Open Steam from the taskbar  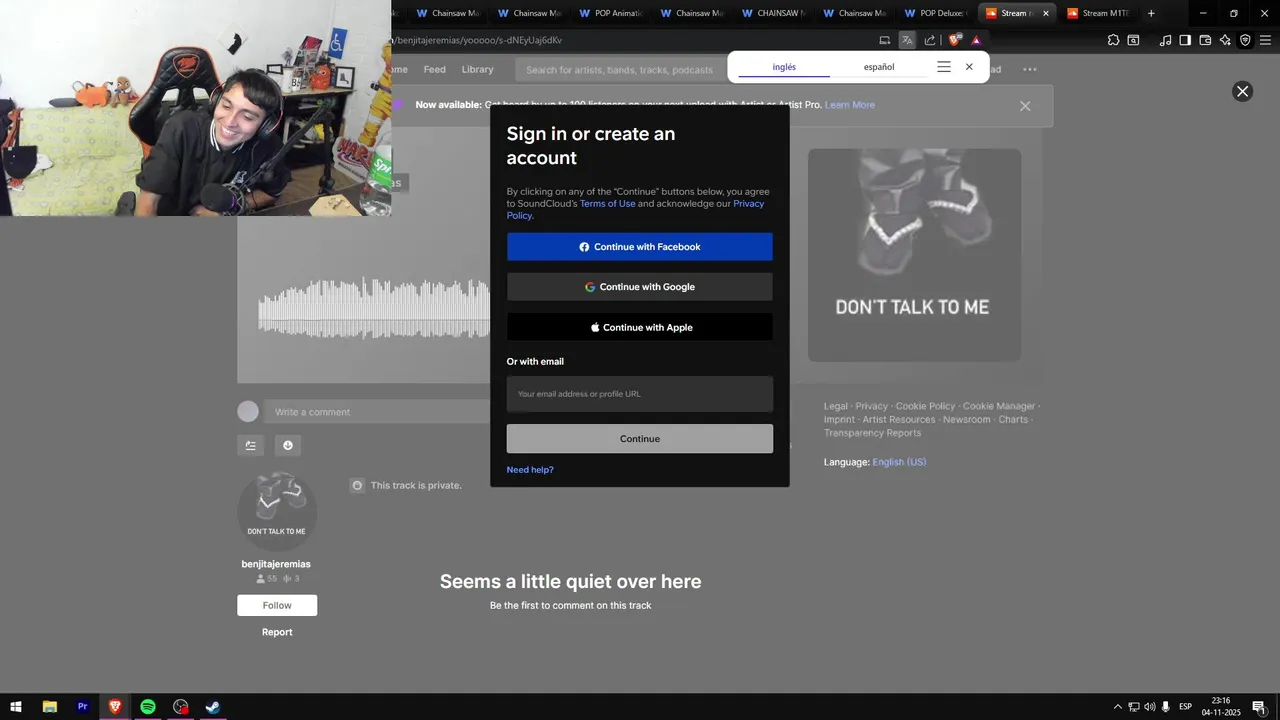tap(213, 707)
